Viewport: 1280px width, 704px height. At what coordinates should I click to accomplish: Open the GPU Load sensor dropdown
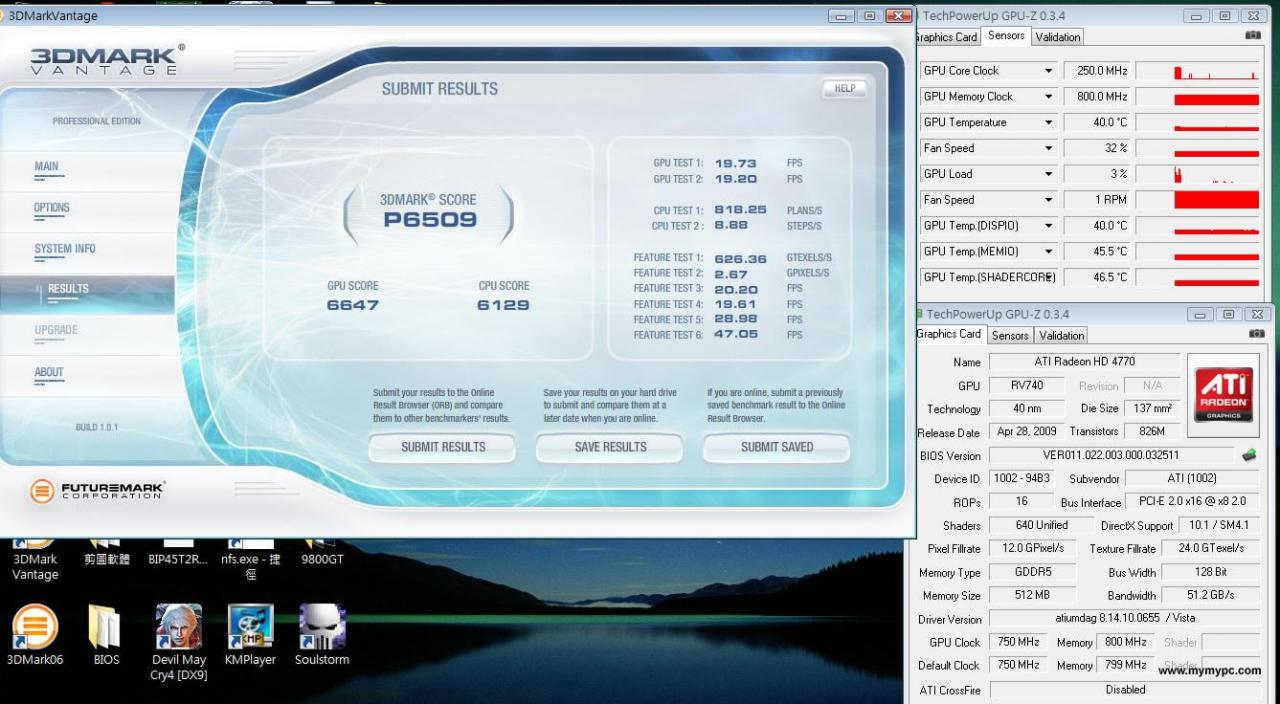(x=1049, y=174)
